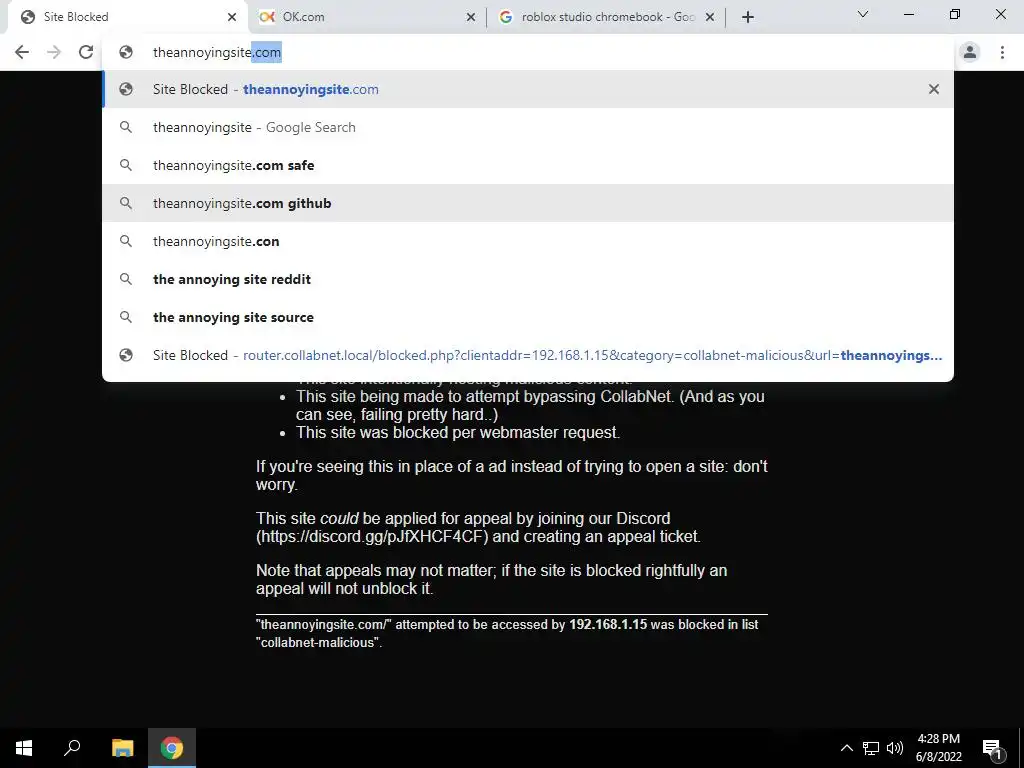Pick the 'theannoyingsite.com safe' suggestion
This screenshot has height=768, width=1024.
[528, 165]
